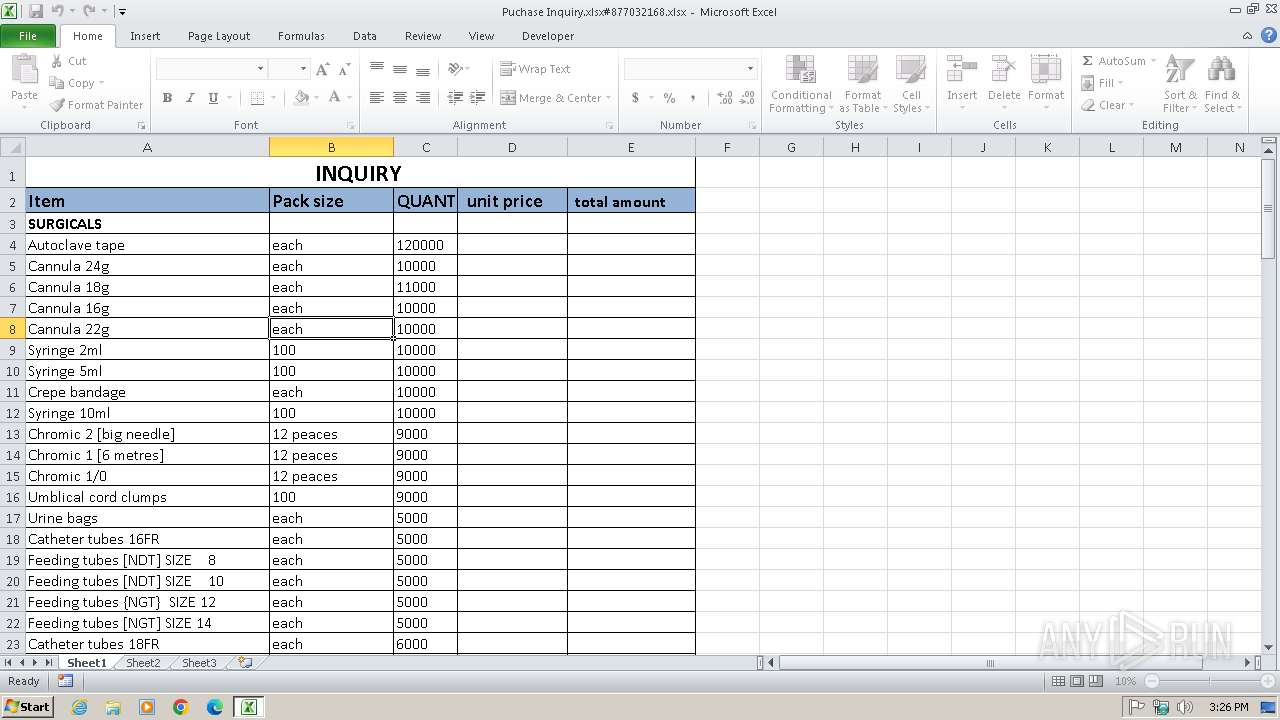1280x720 pixels.
Task: Switch to Page Layout view in status bar
Action: coord(1077,681)
